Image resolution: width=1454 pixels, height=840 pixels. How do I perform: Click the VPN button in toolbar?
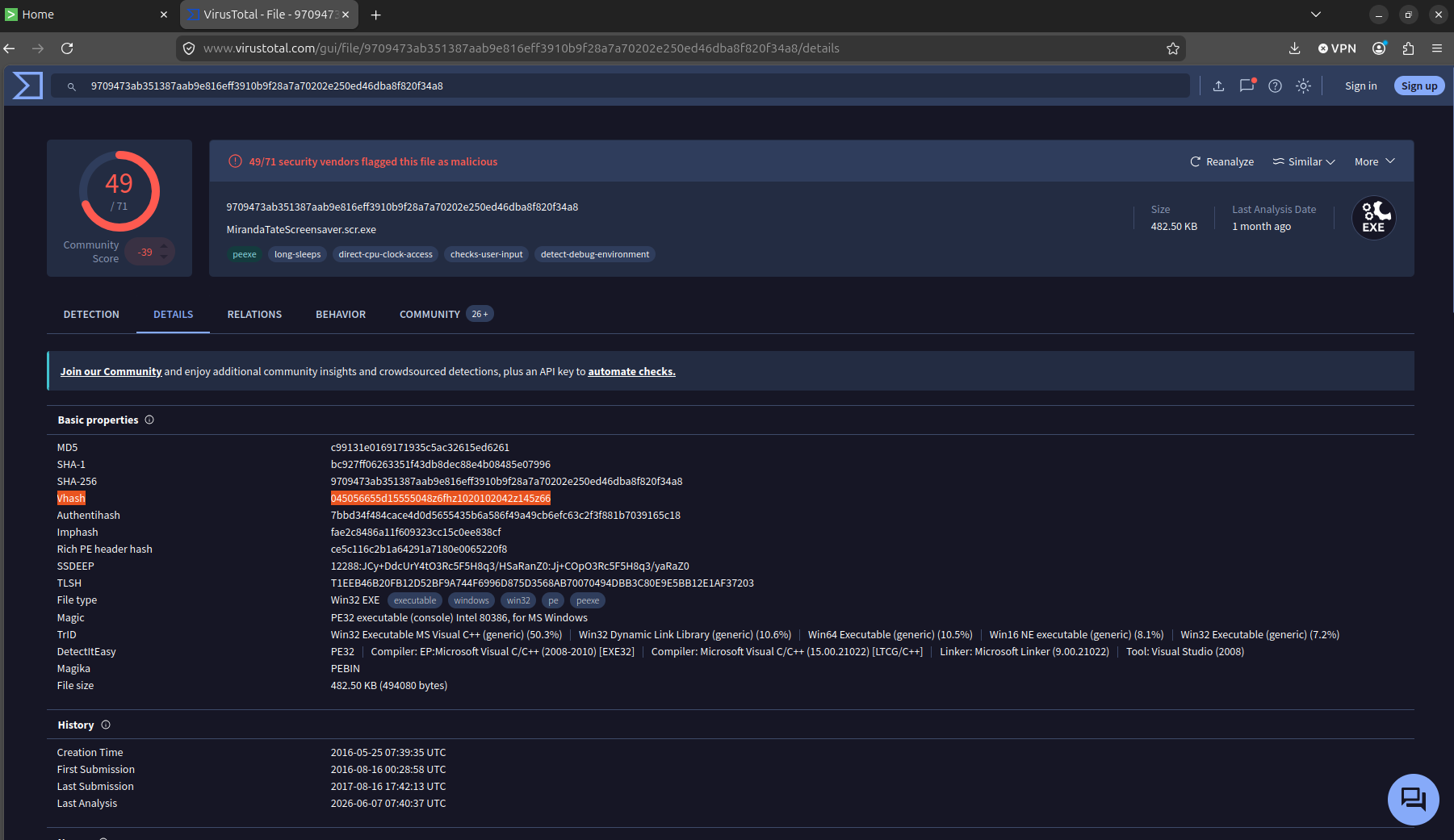(1337, 48)
